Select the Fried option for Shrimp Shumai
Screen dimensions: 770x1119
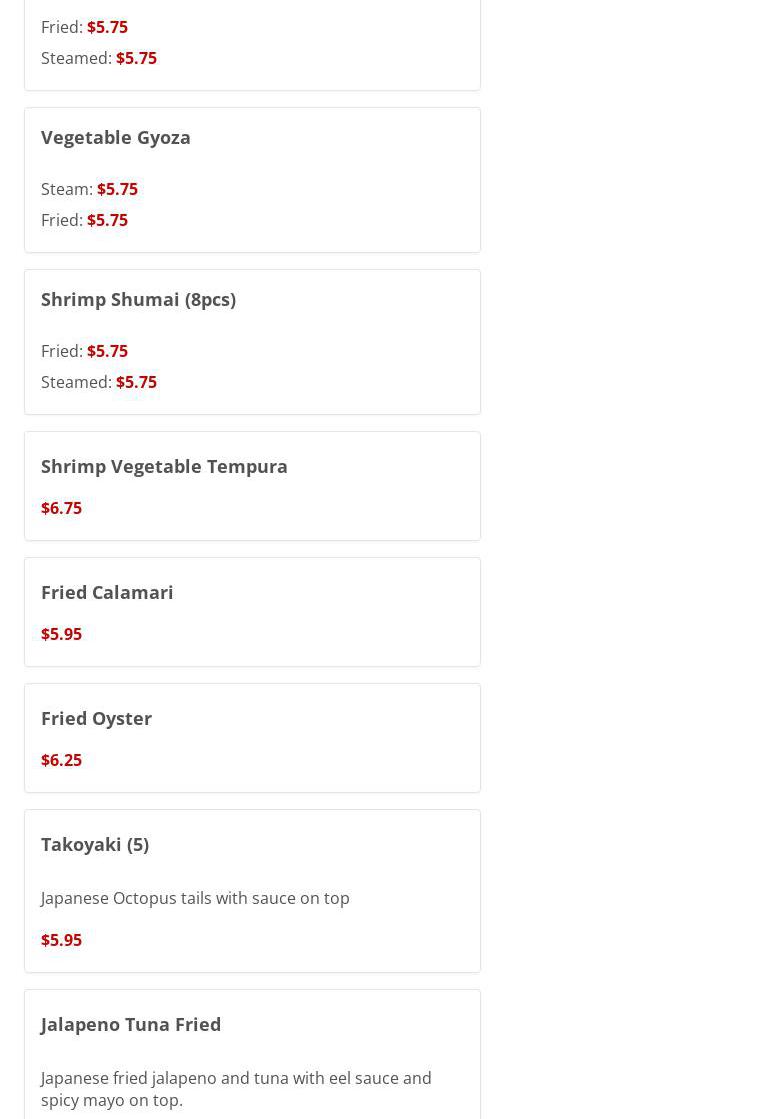point(84,351)
